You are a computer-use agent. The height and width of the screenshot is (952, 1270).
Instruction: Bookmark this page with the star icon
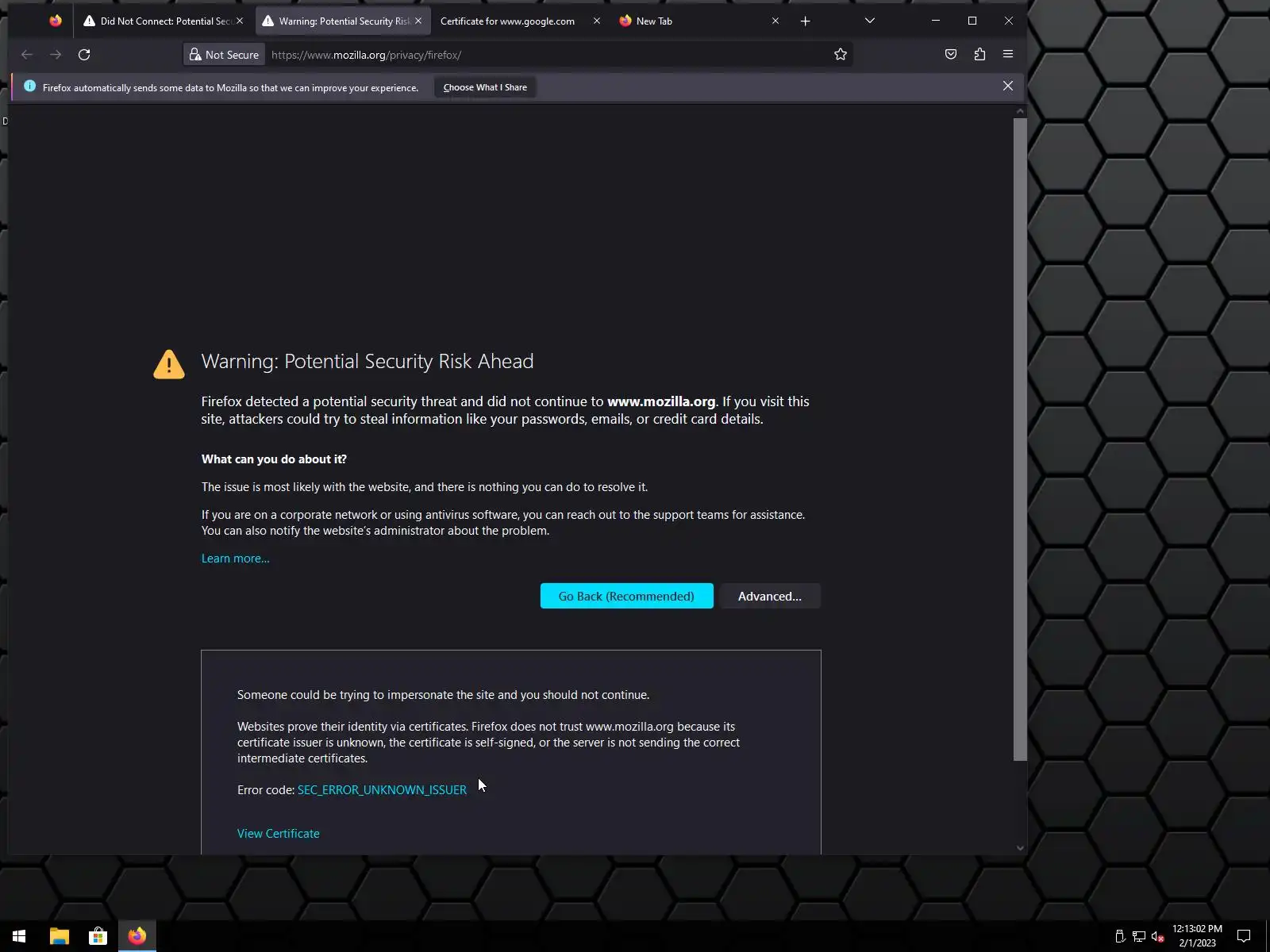pos(841,55)
